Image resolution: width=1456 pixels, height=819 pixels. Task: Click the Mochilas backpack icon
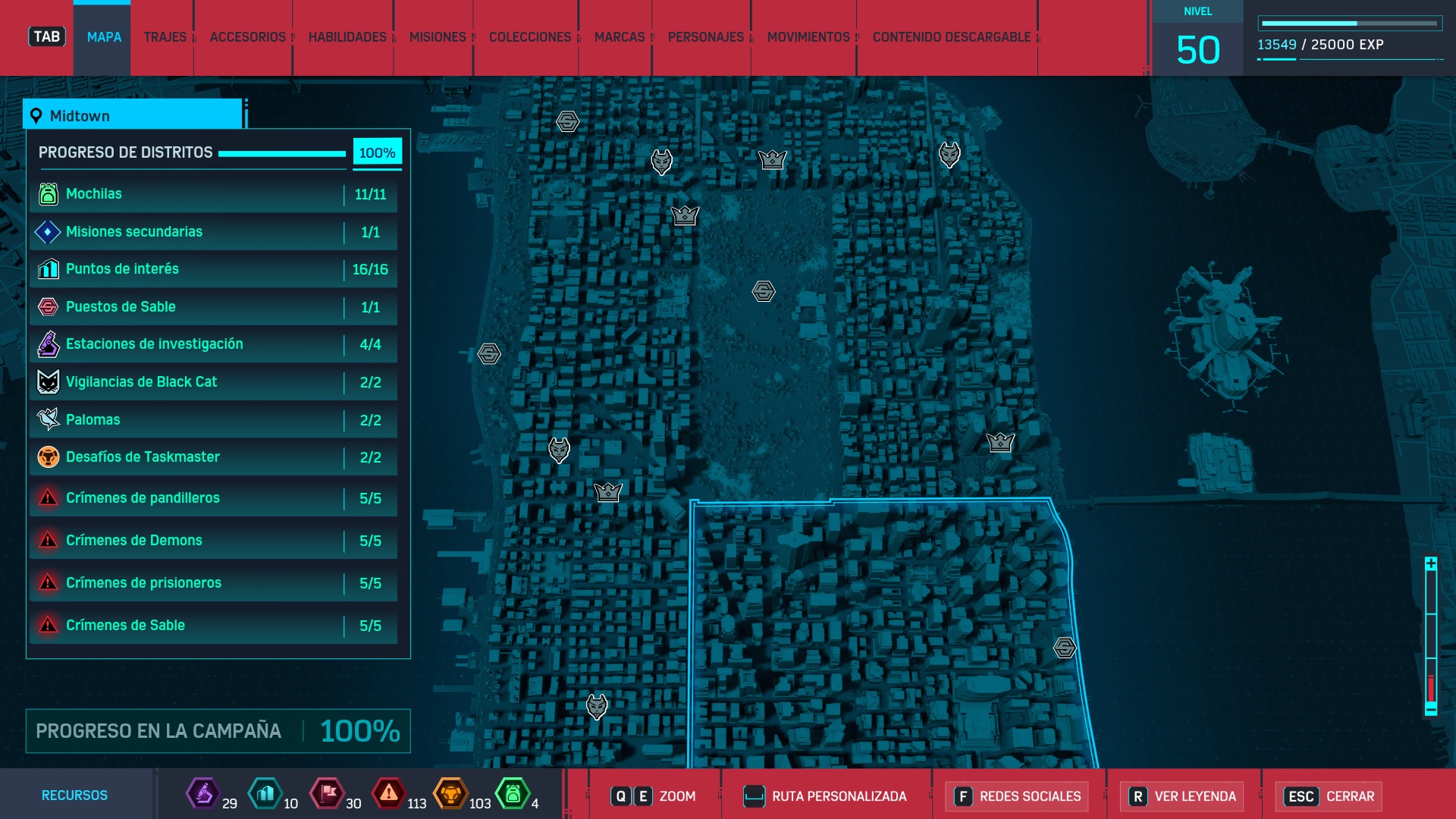point(48,194)
